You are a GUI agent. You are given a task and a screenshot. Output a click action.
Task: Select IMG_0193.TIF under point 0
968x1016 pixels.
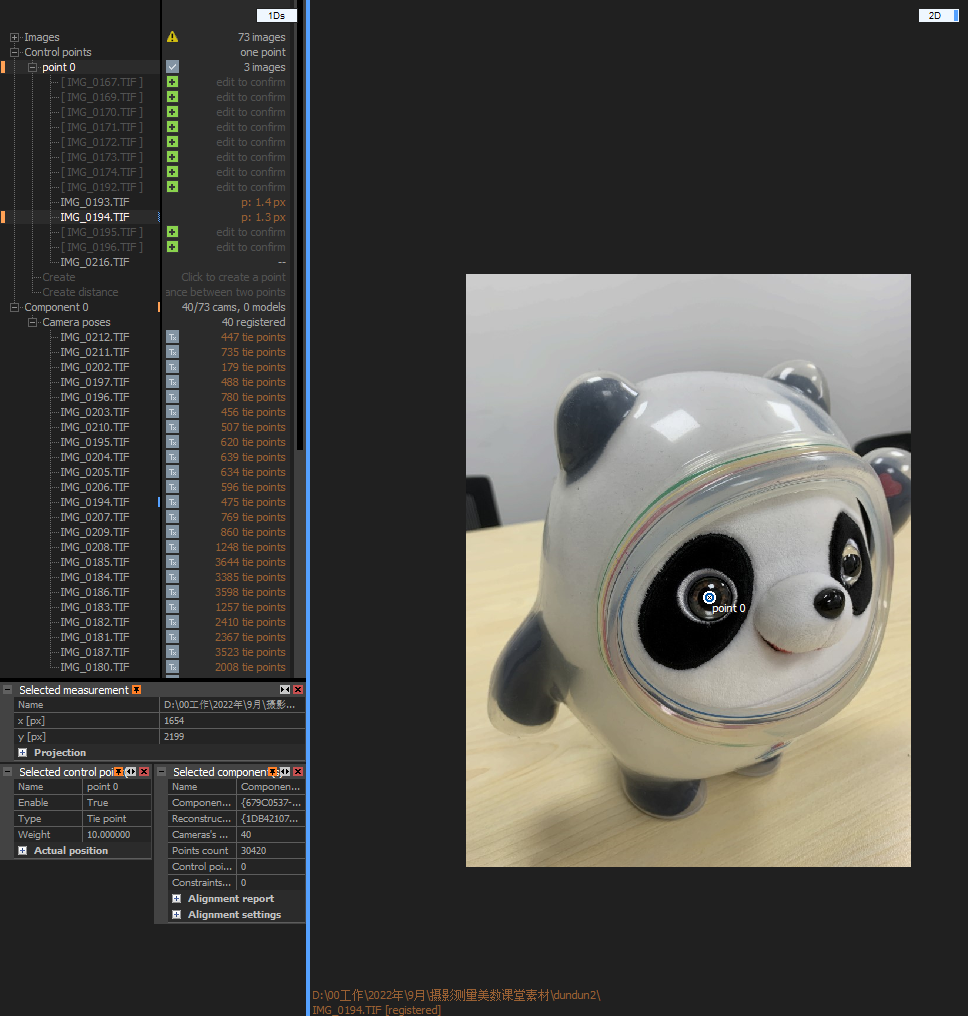click(95, 202)
